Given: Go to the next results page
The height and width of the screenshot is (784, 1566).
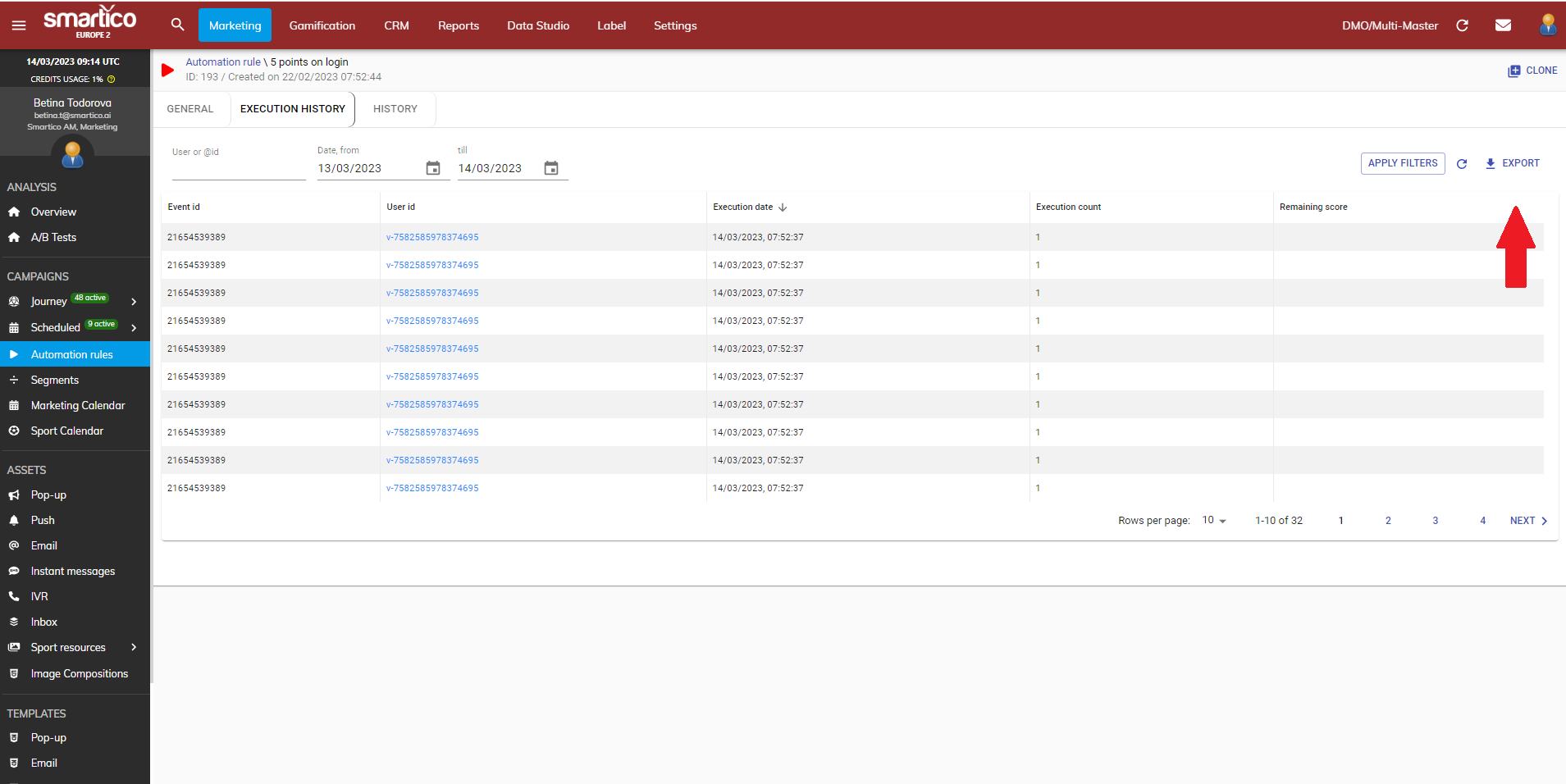Looking at the screenshot, I should [x=1528, y=521].
